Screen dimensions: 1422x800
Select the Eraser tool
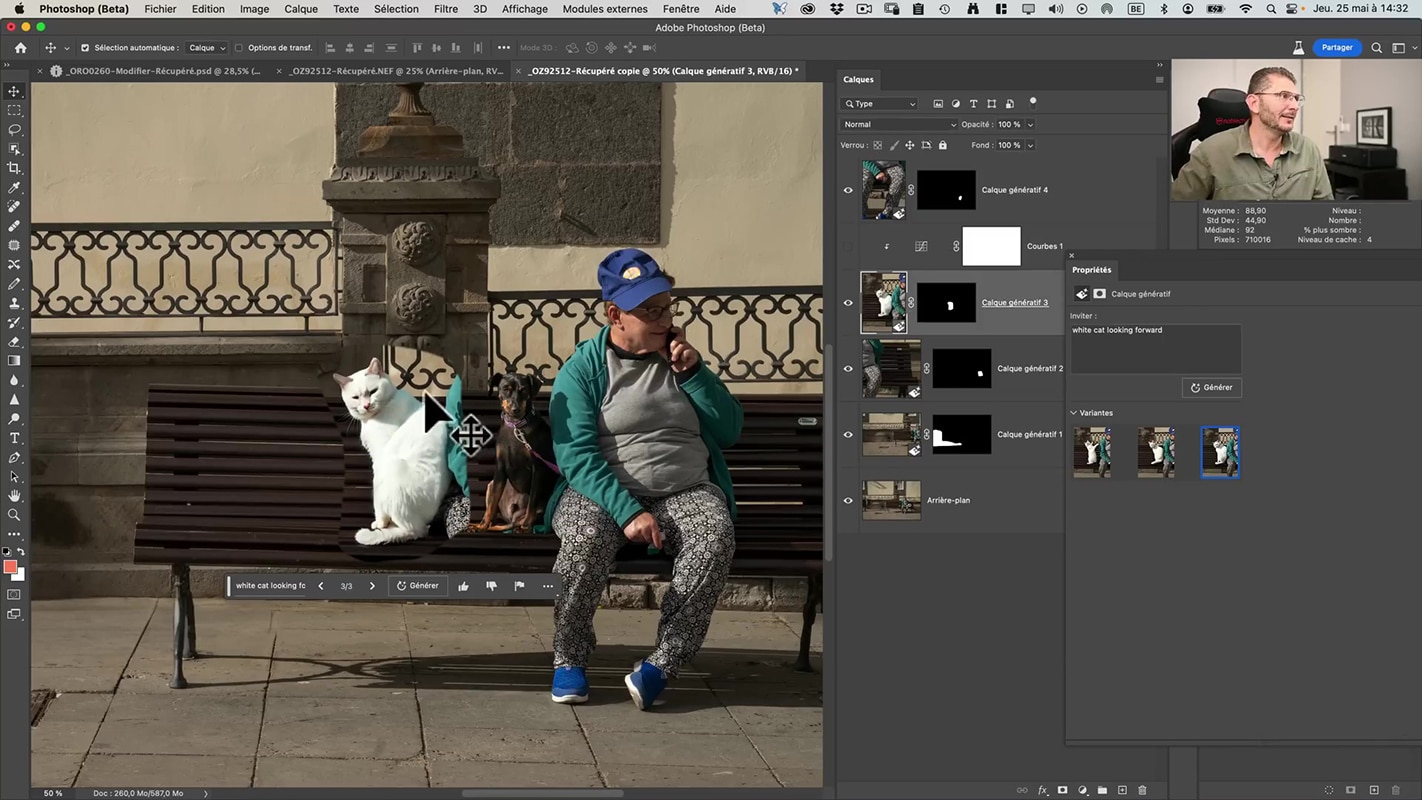(14, 341)
